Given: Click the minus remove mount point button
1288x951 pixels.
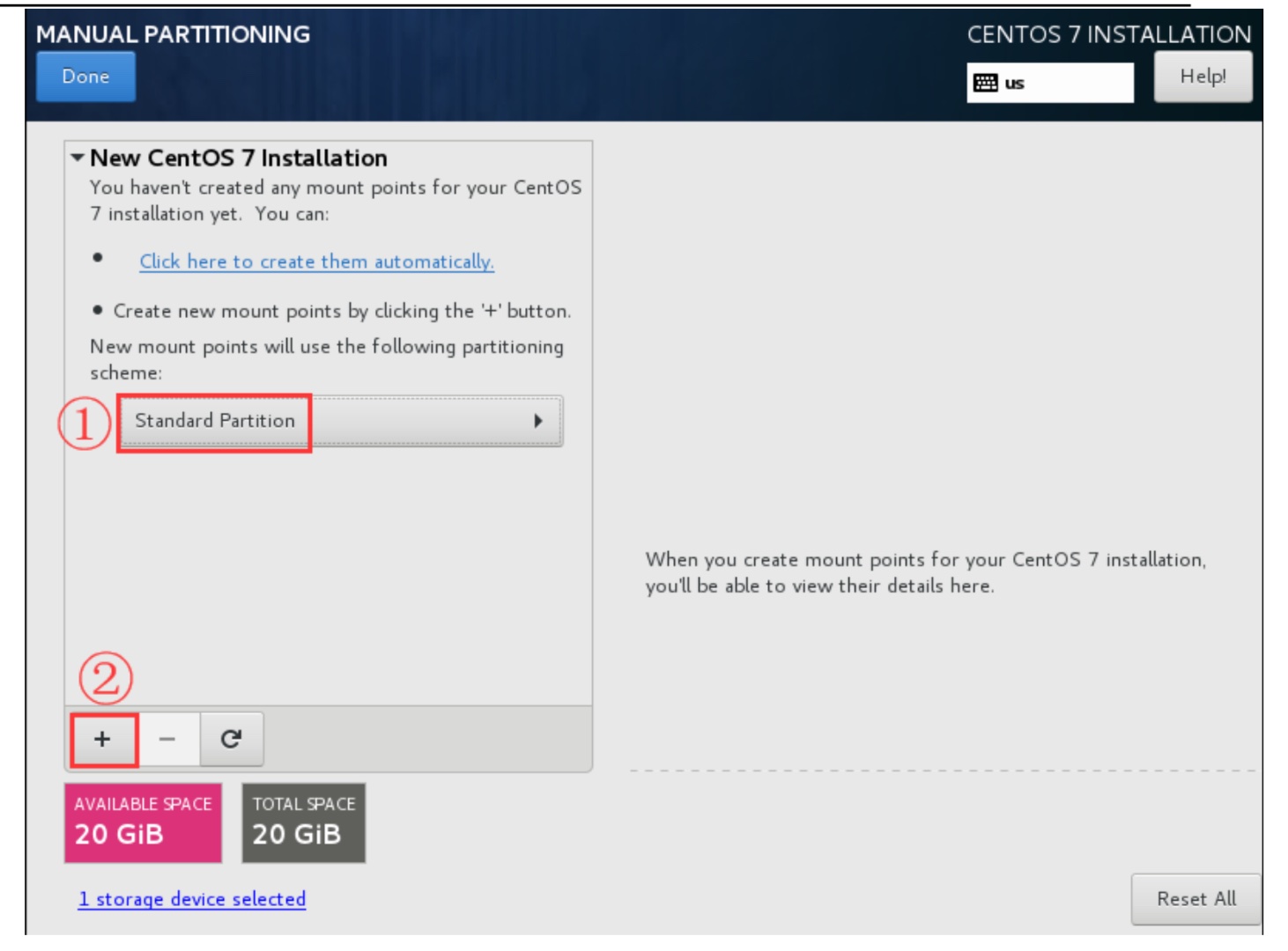Looking at the screenshot, I should [167, 739].
